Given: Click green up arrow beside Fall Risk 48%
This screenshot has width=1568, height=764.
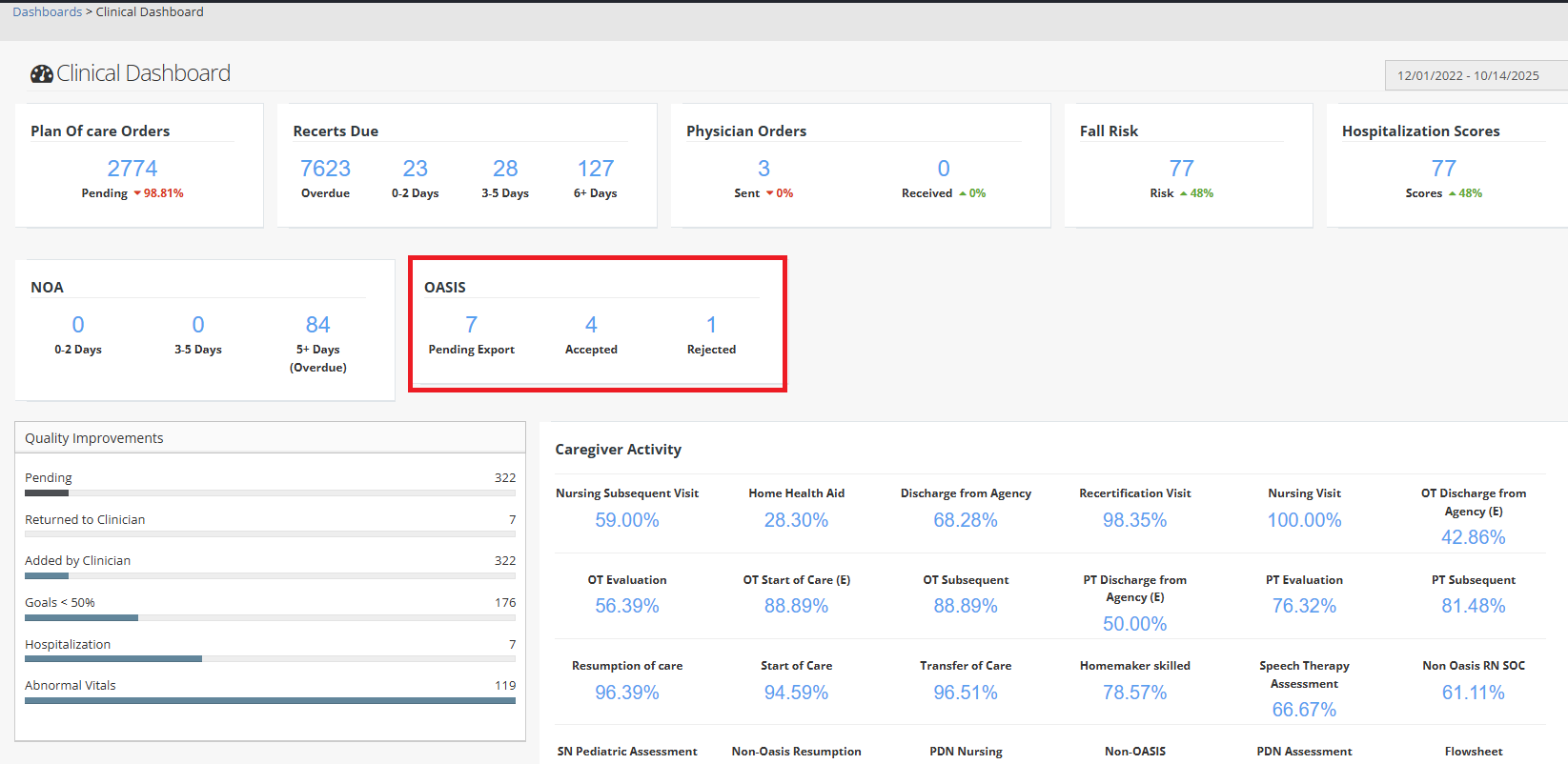Looking at the screenshot, I should (x=1184, y=193).
